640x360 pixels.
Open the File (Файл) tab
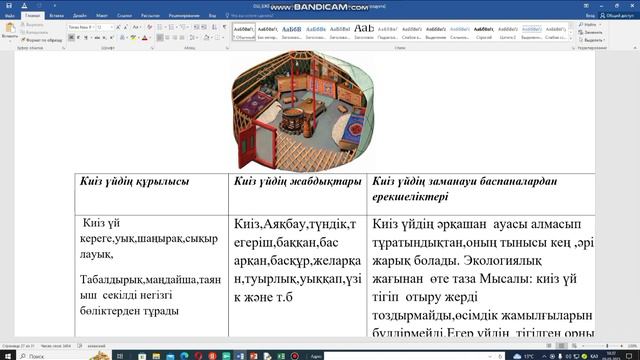pos(10,16)
